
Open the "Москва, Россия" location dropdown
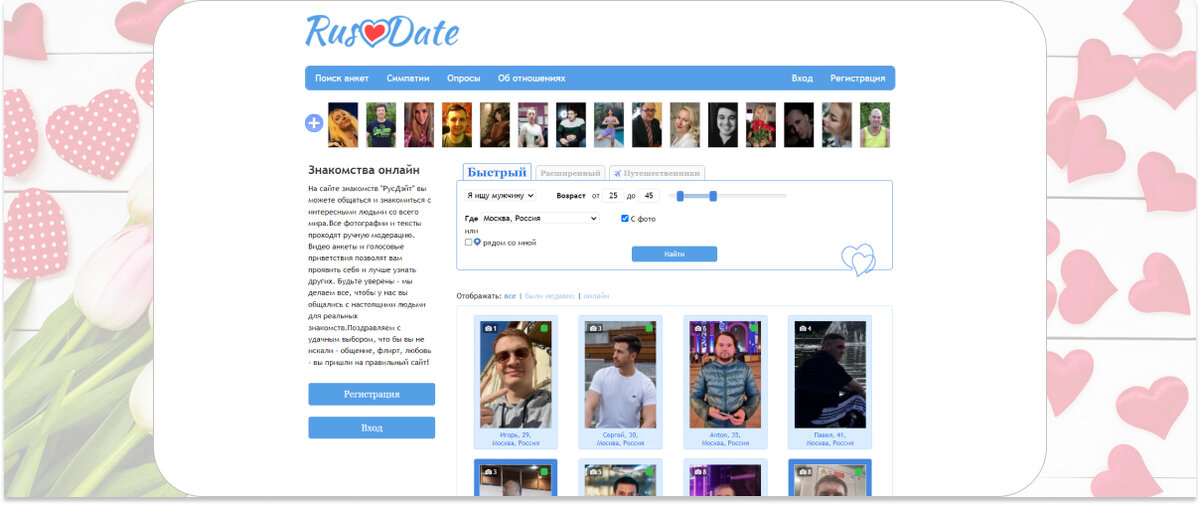tap(540, 218)
